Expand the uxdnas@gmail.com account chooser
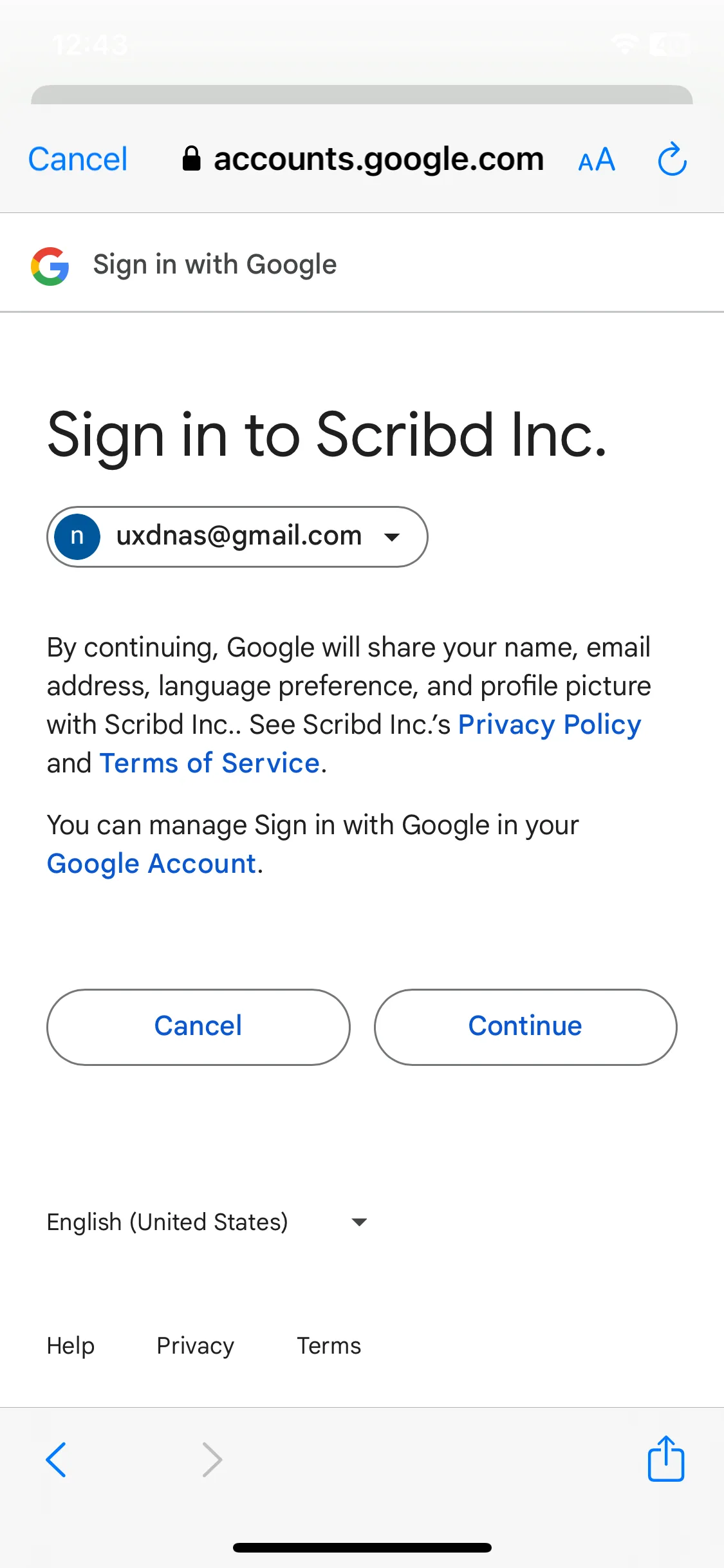The image size is (724, 1568). pos(237,537)
